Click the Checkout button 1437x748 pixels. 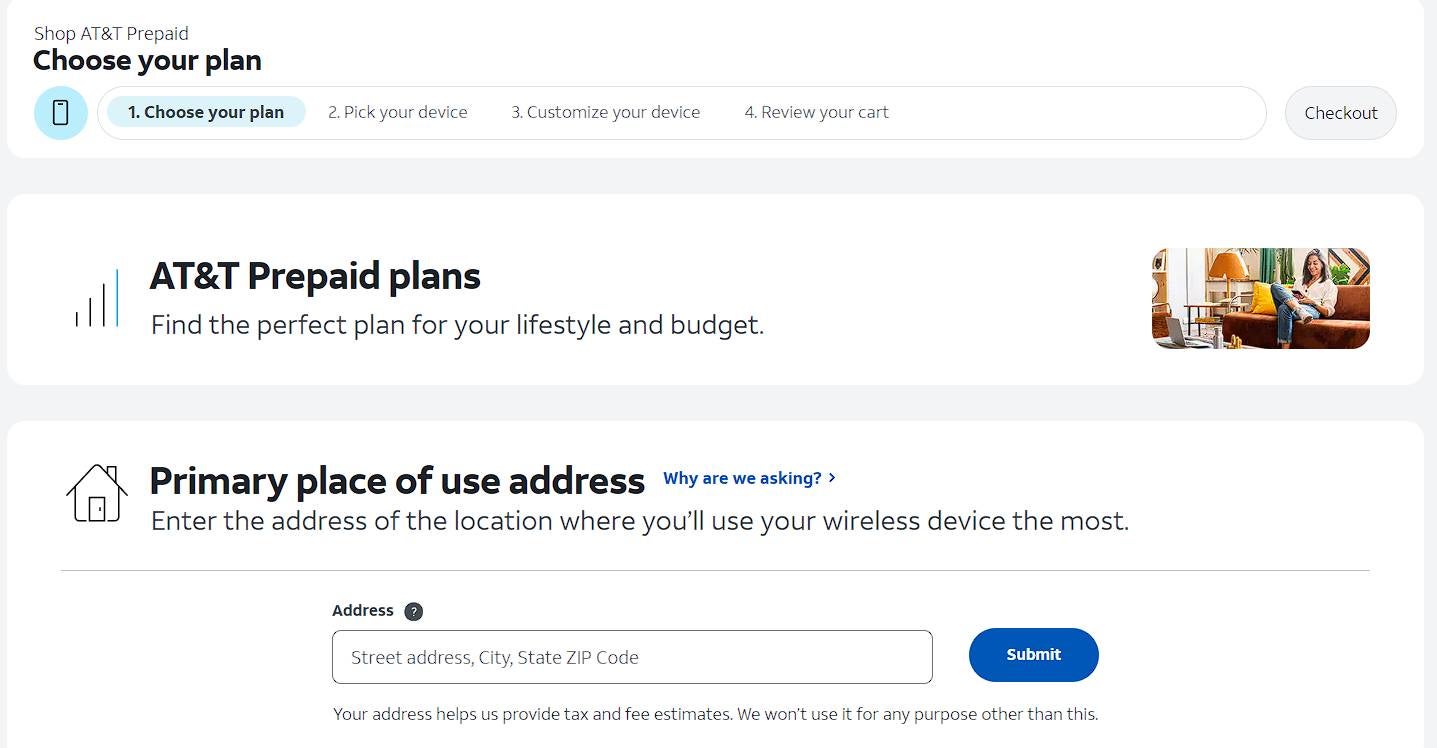coord(1340,113)
